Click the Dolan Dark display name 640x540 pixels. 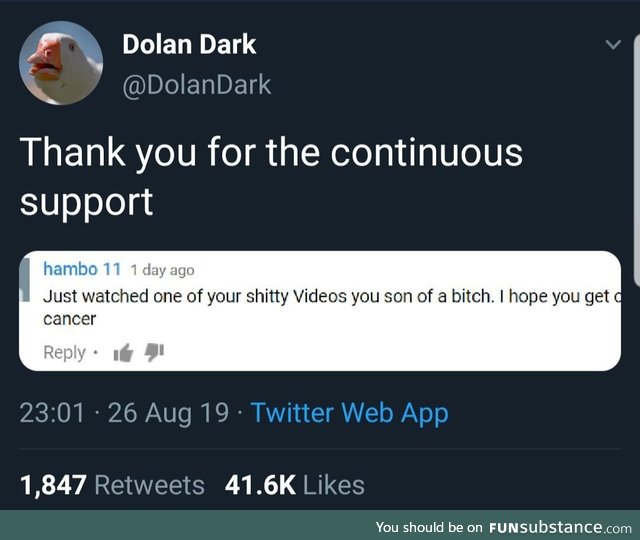click(x=189, y=44)
